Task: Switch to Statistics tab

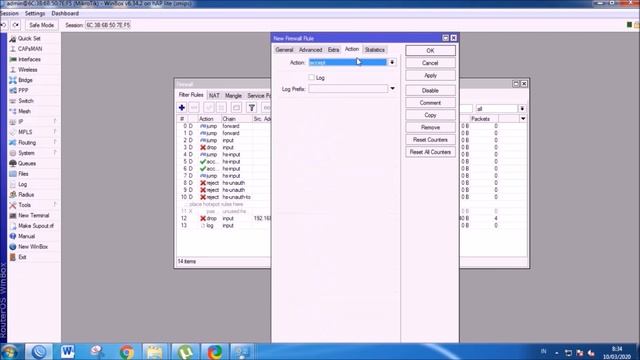Action: click(x=375, y=50)
